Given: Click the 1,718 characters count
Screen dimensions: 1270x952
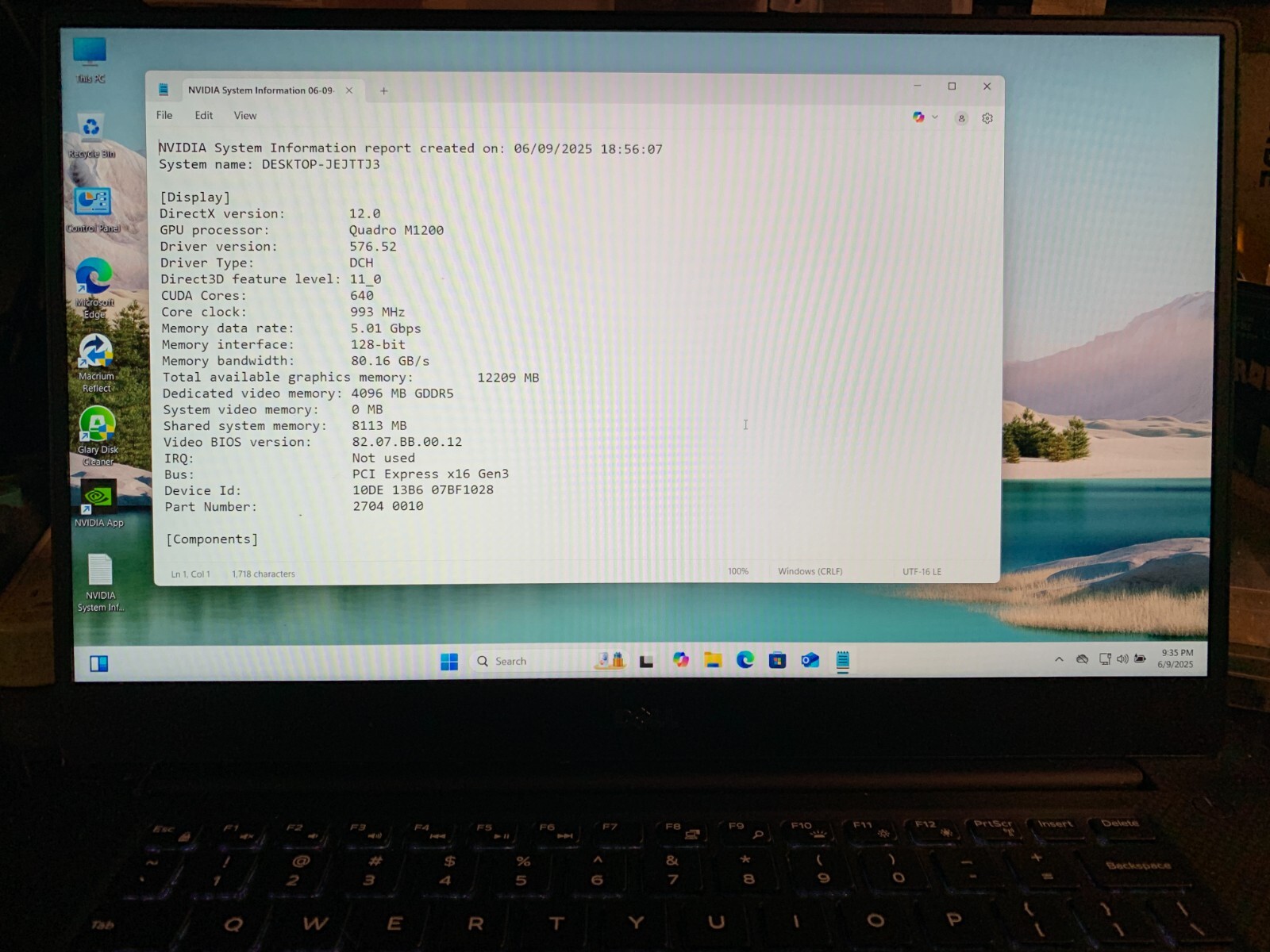Looking at the screenshot, I should coord(264,574).
